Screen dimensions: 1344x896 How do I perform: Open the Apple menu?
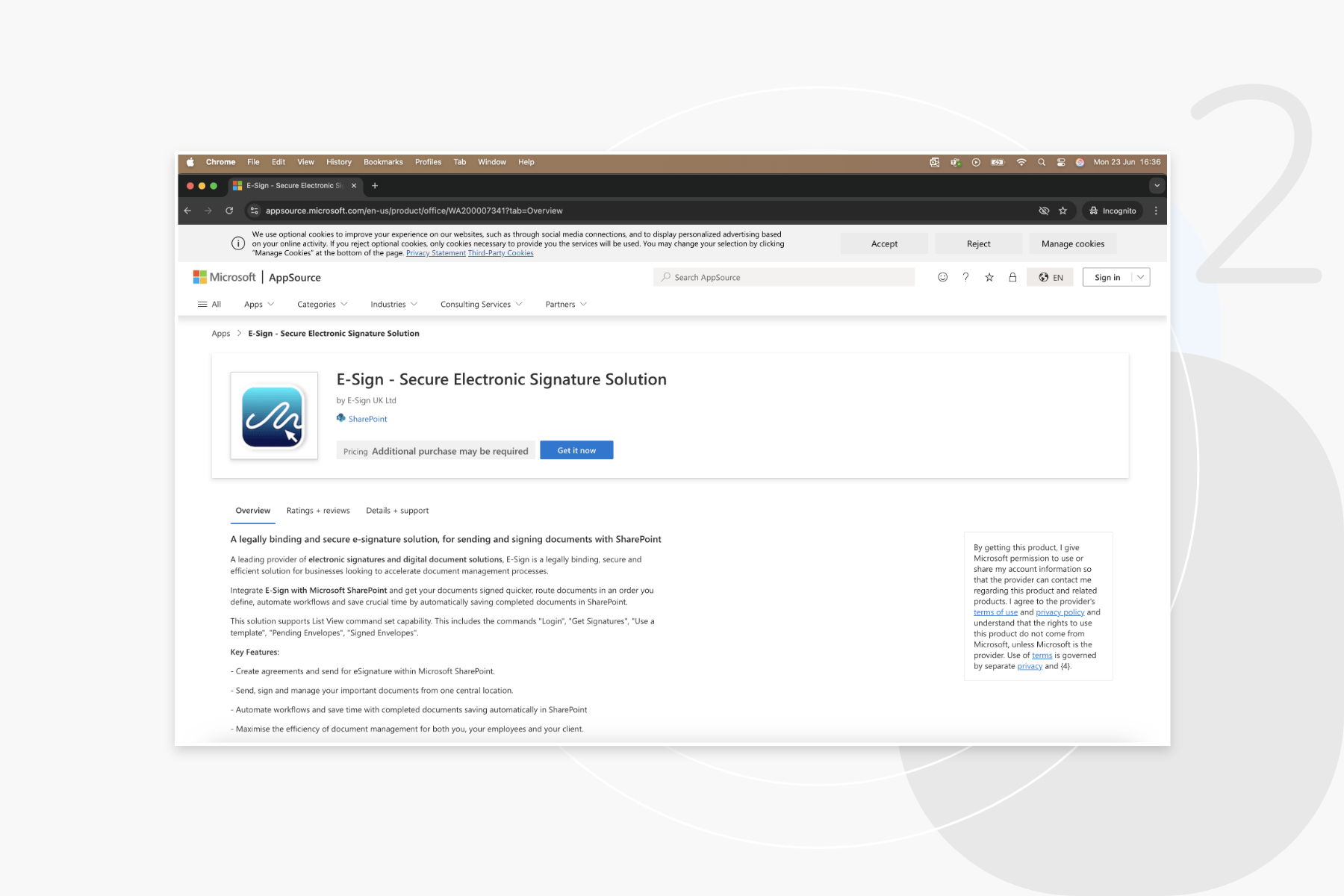point(190,162)
